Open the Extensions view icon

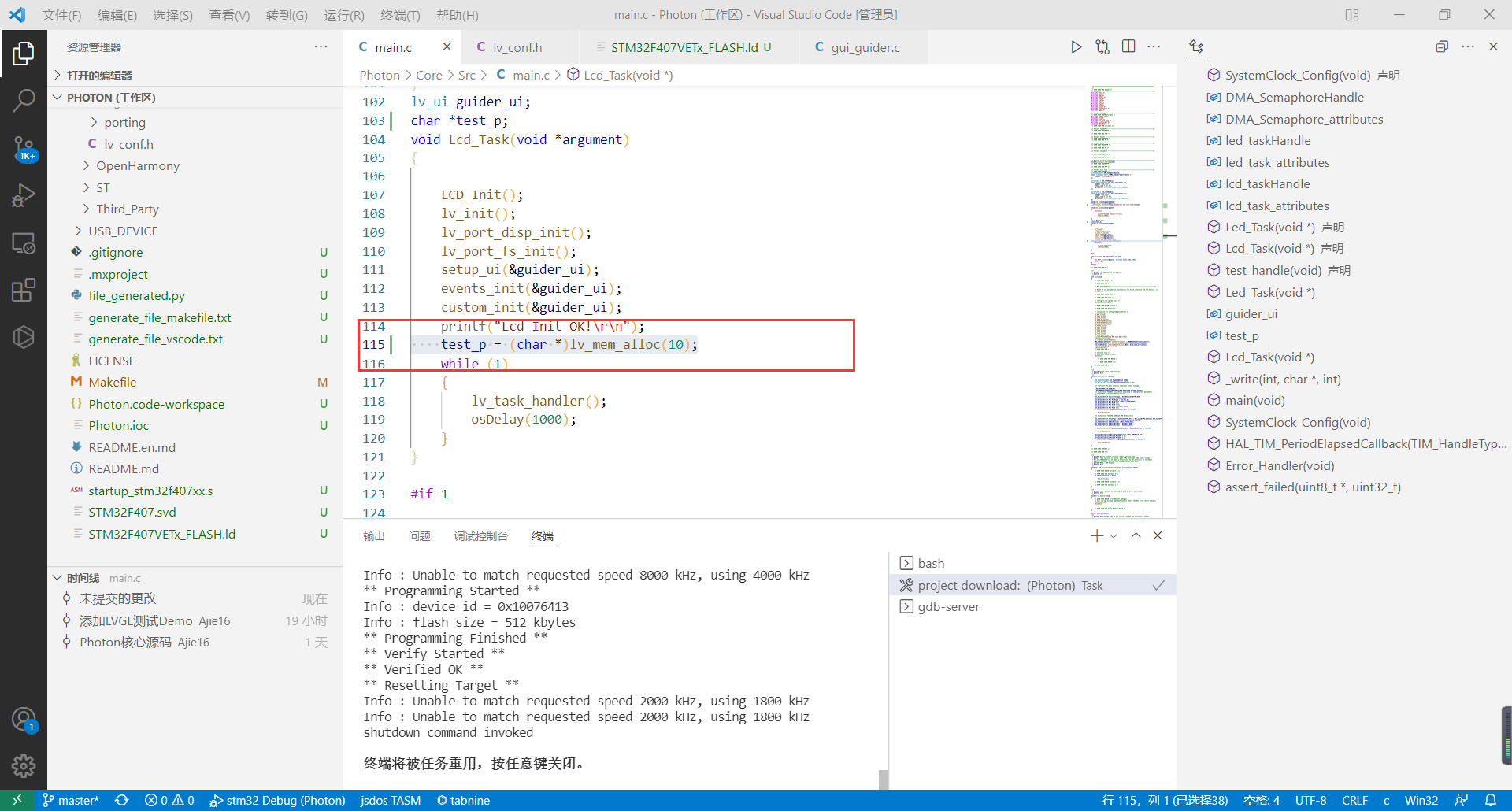pos(24,290)
